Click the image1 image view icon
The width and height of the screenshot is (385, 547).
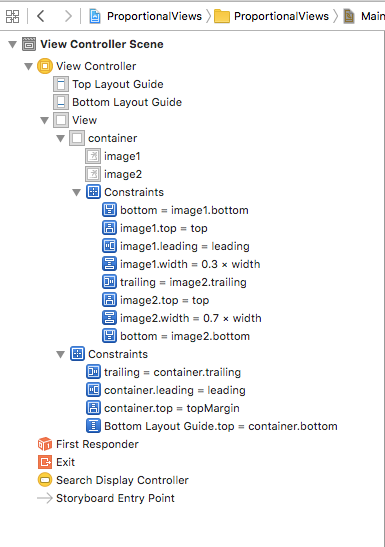click(93, 156)
